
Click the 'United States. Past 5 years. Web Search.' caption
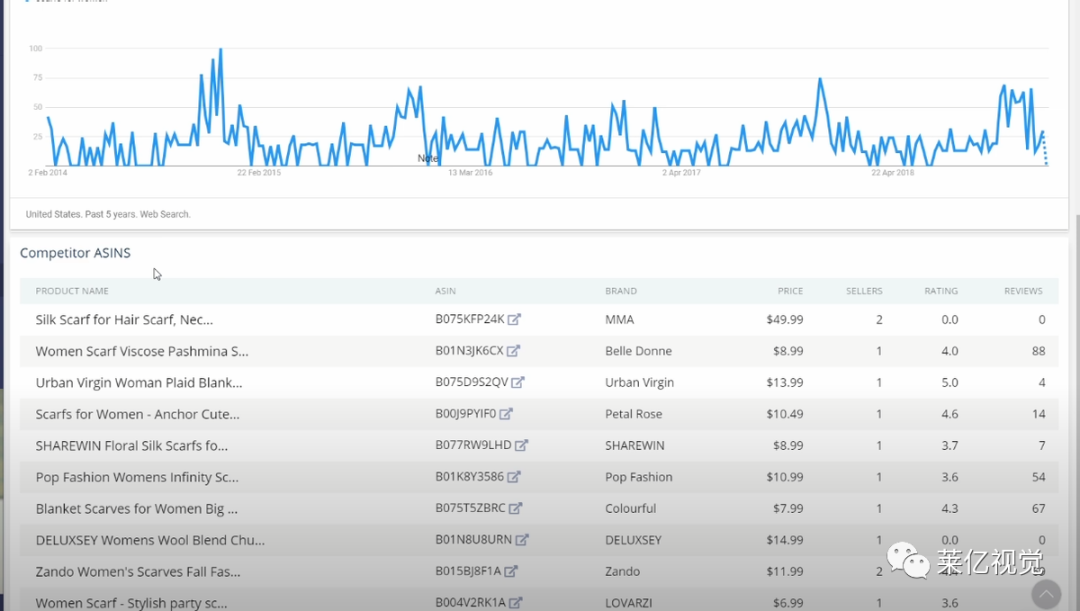click(x=108, y=214)
